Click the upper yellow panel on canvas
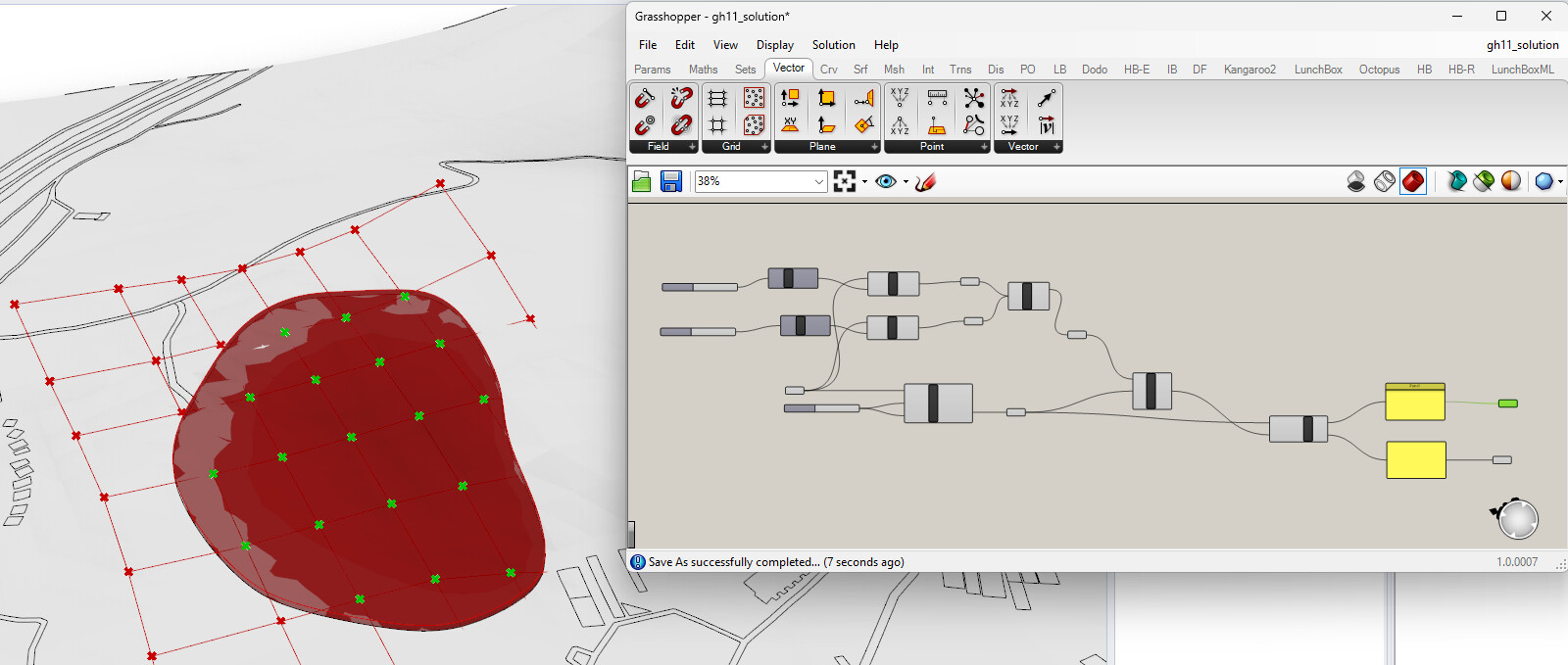This screenshot has height=665, width=1568. coord(1415,404)
